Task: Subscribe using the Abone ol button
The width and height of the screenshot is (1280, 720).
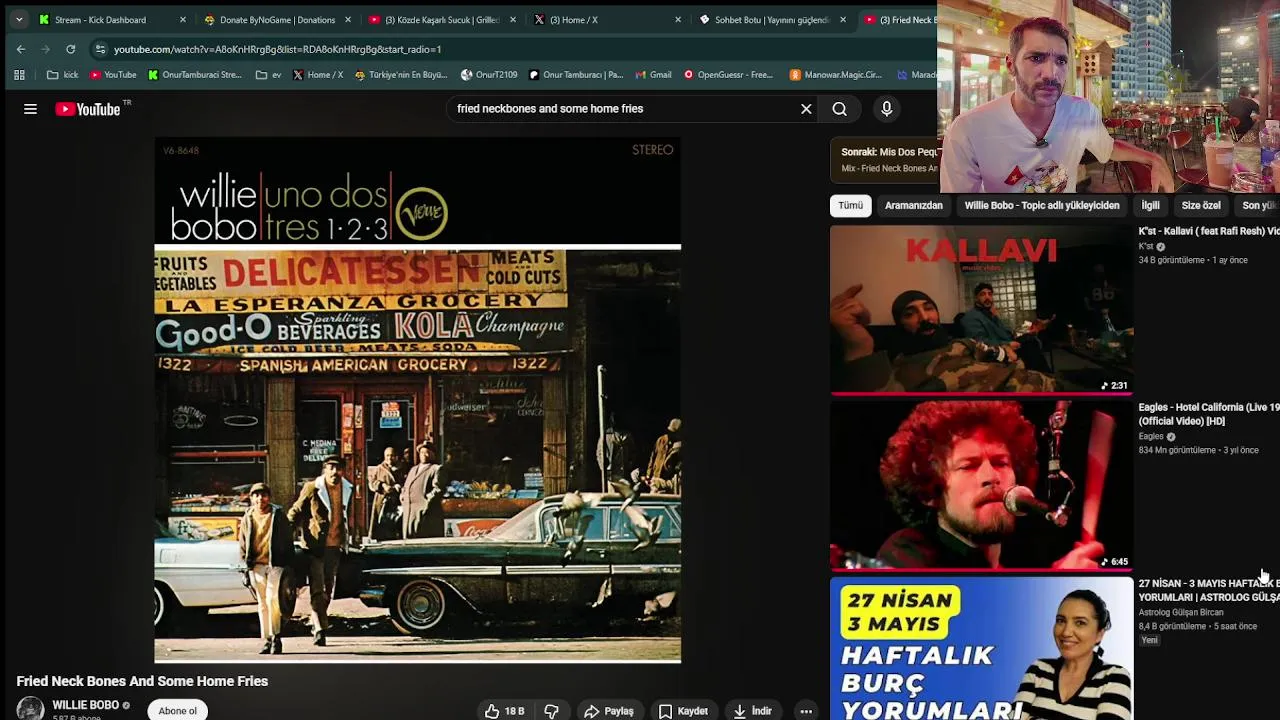Action: click(x=177, y=711)
